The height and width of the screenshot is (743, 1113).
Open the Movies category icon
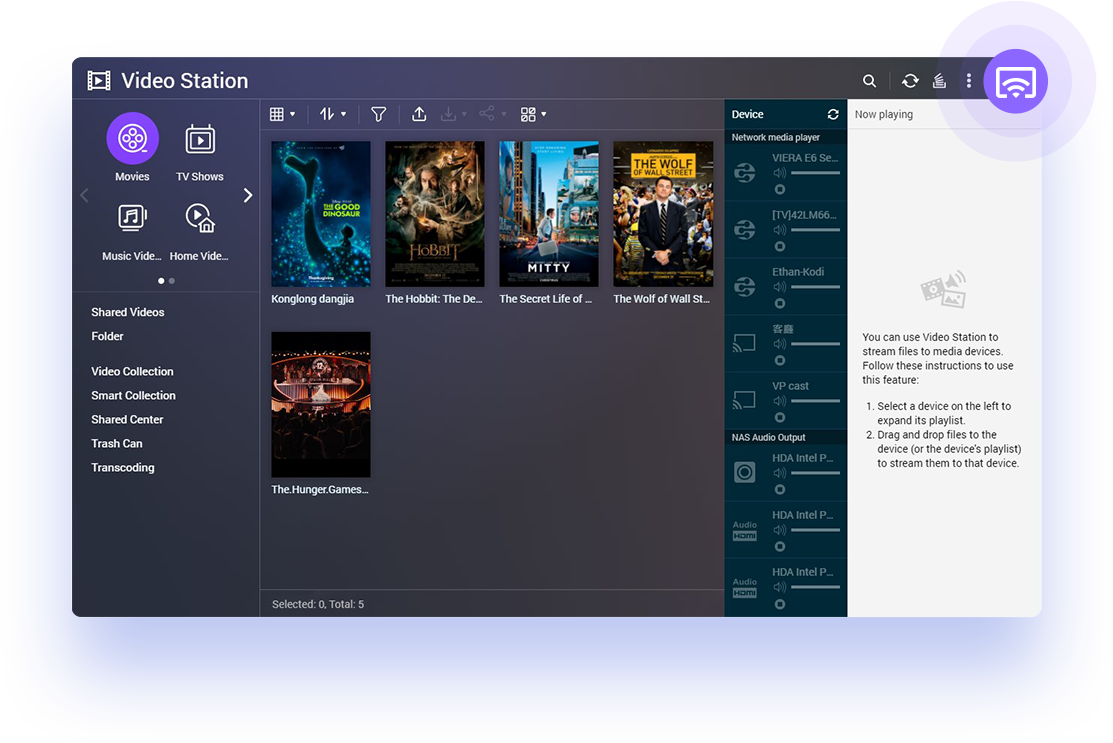[132, 139]
